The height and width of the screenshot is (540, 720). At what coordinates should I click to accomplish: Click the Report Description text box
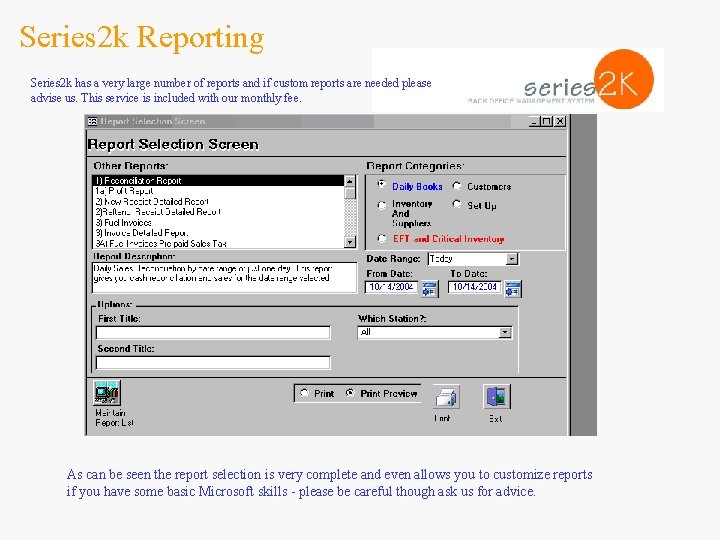coord(225,277)
